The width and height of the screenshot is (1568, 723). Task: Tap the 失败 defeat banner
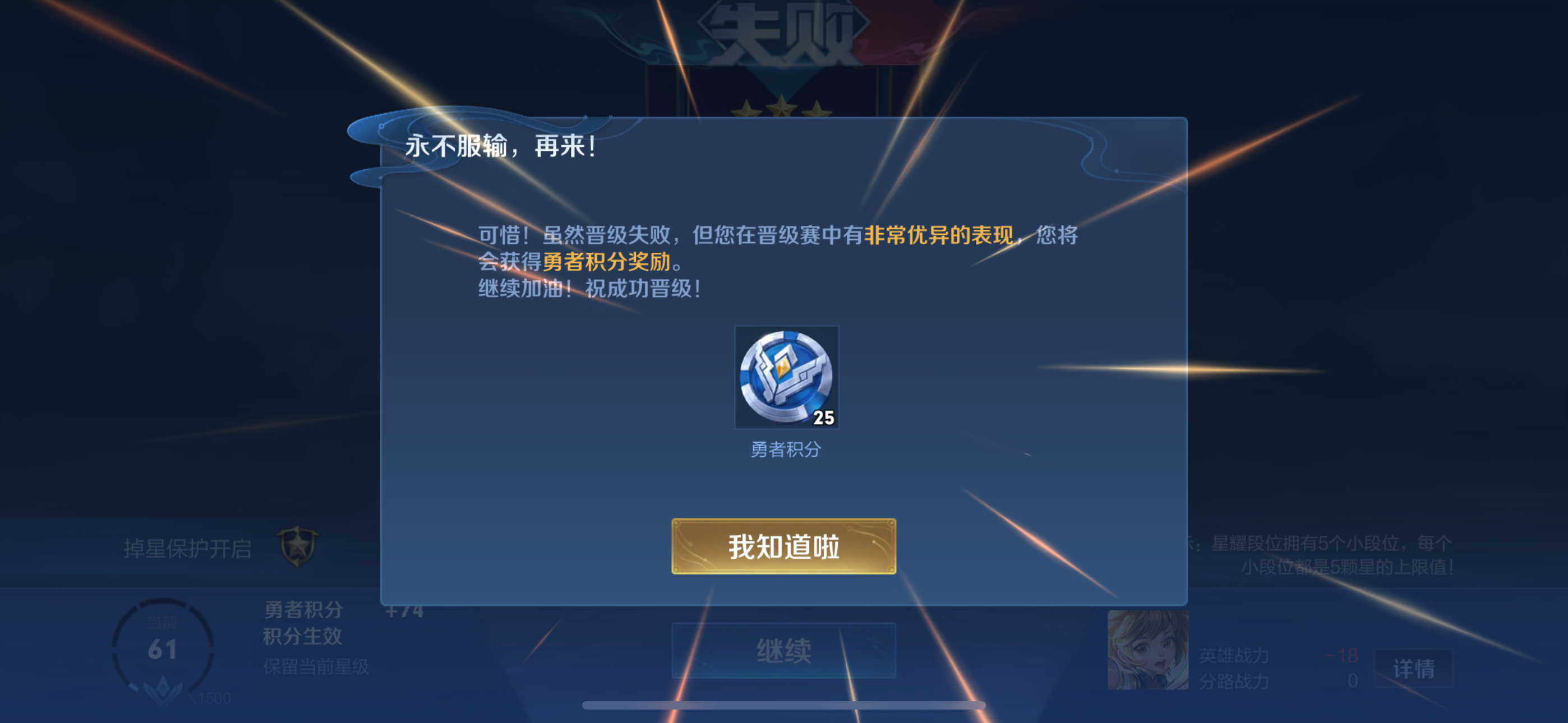783,34
